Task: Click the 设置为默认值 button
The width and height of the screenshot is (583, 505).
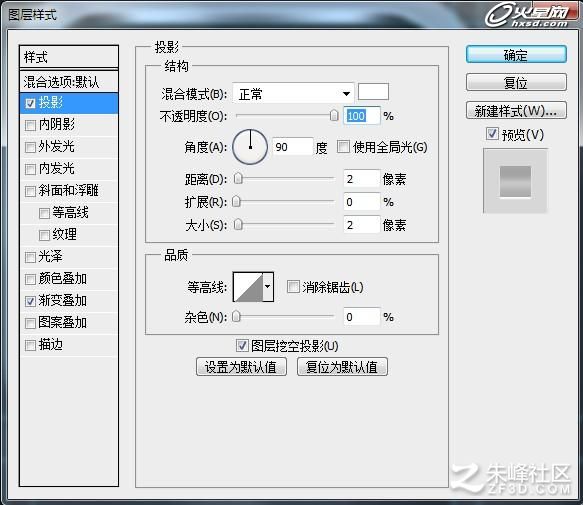Action: coord(241,367)
